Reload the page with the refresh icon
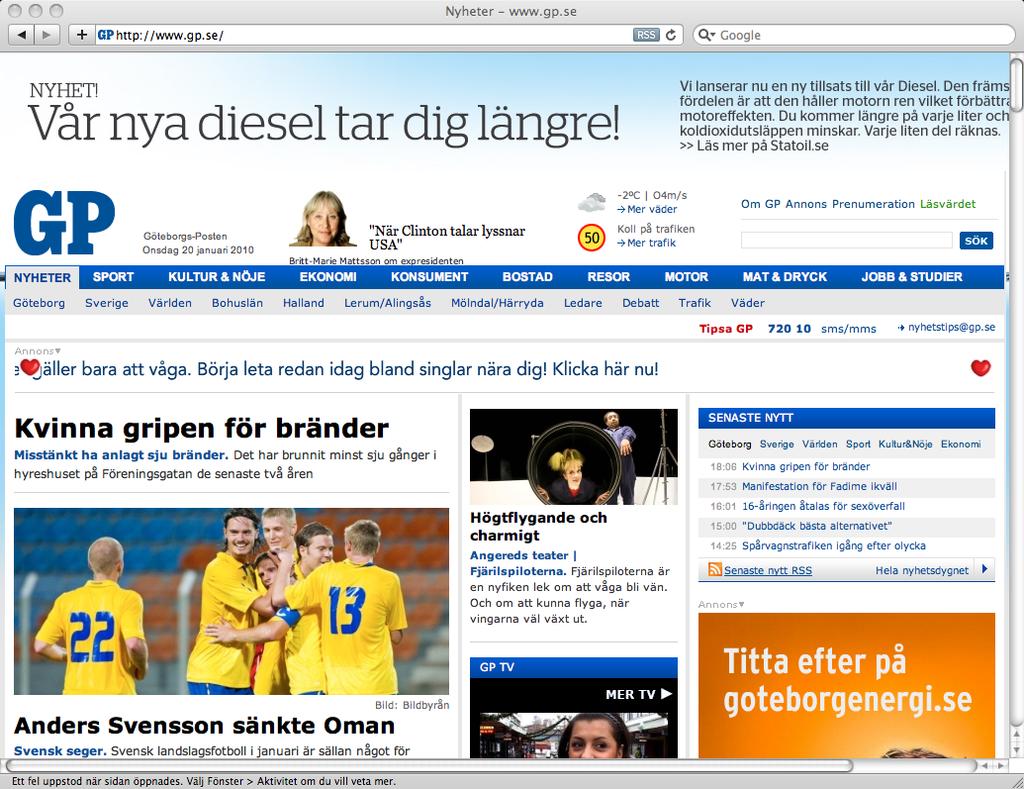The image size is (1024, 789). [x=671, y=35]
